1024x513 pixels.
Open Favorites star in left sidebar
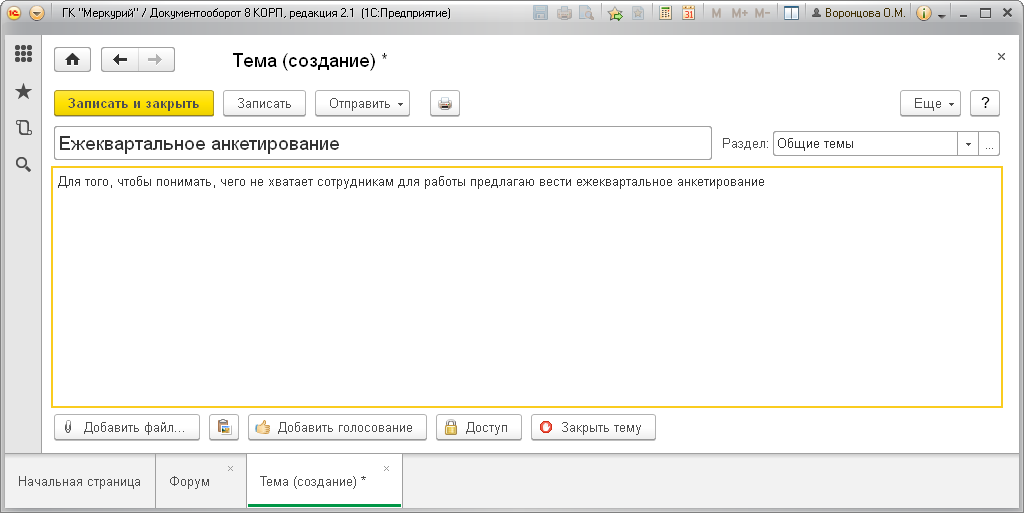(x=24, y=91)
